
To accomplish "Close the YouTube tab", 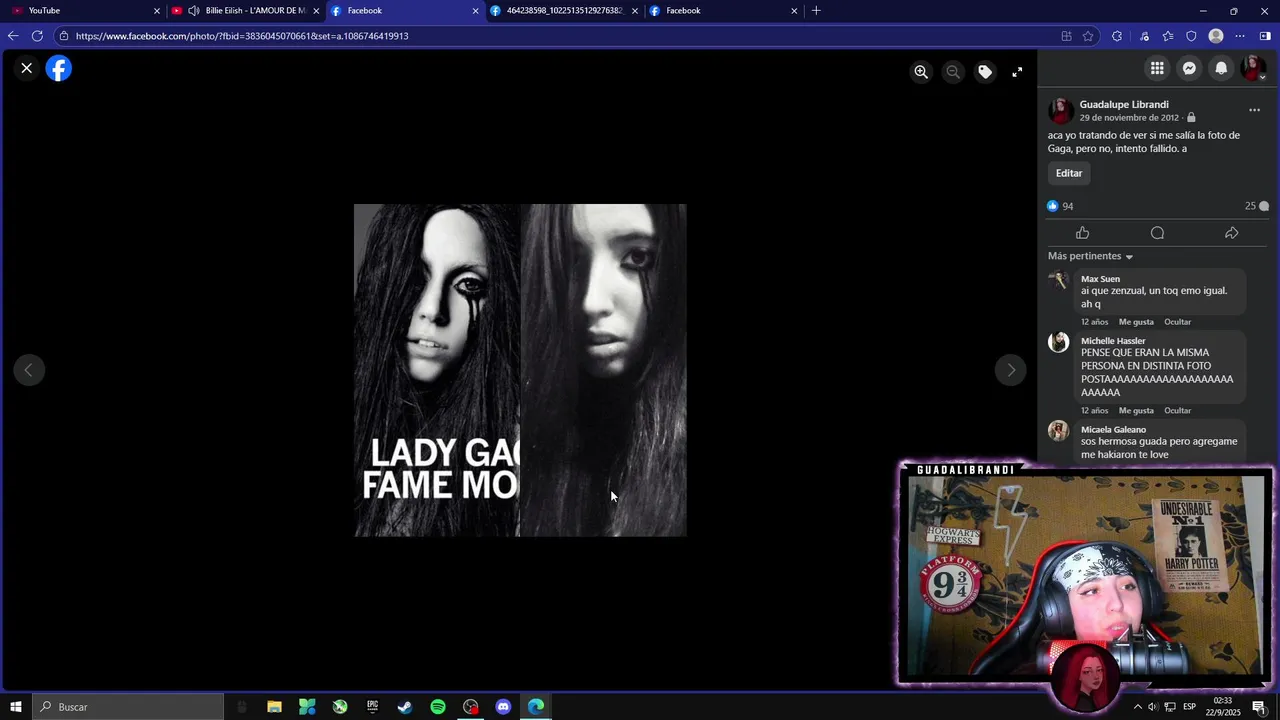I will (157, 11).
